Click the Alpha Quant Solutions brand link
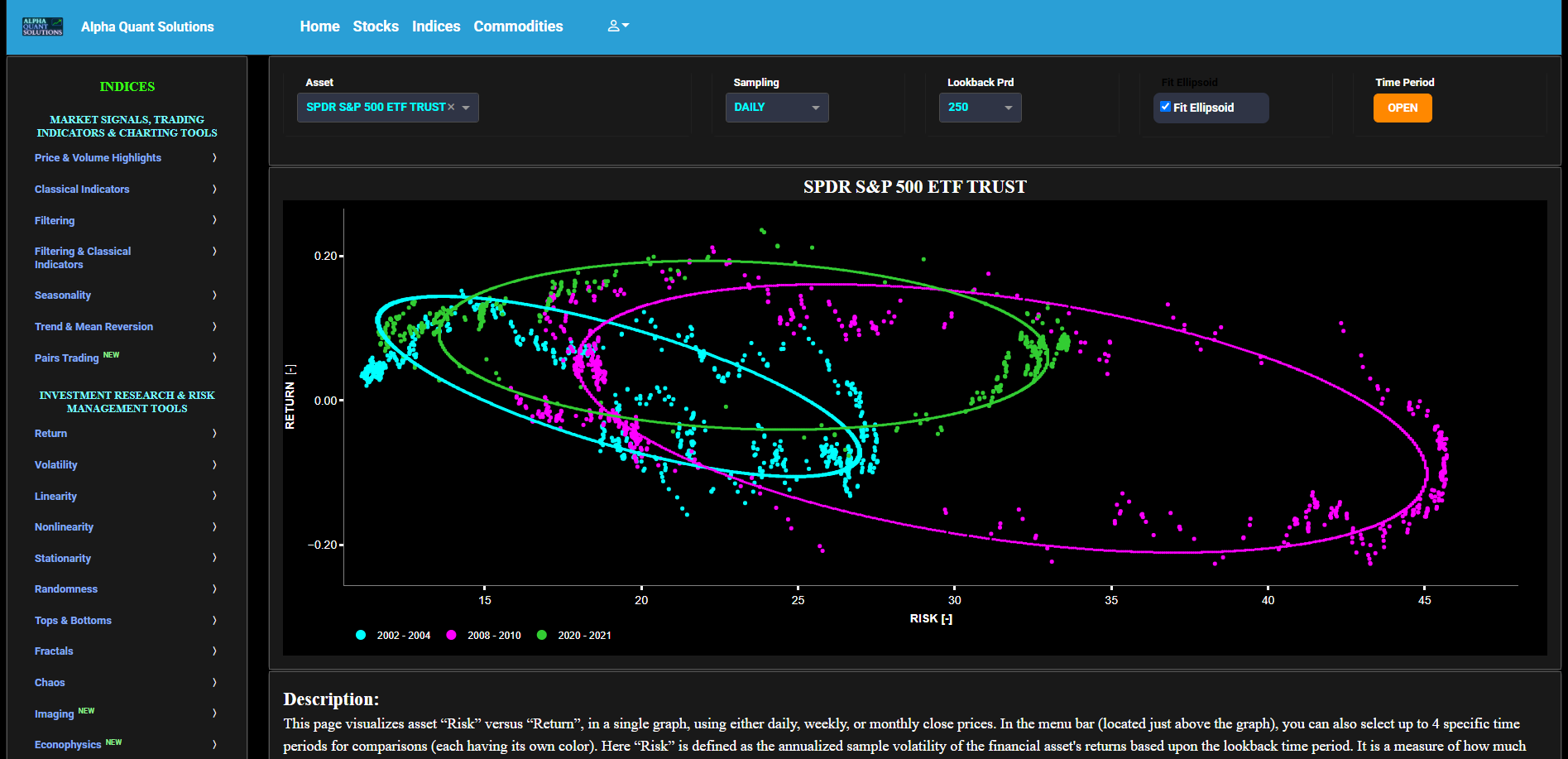This screenshot has width=1568, height=759. [147, 26]
